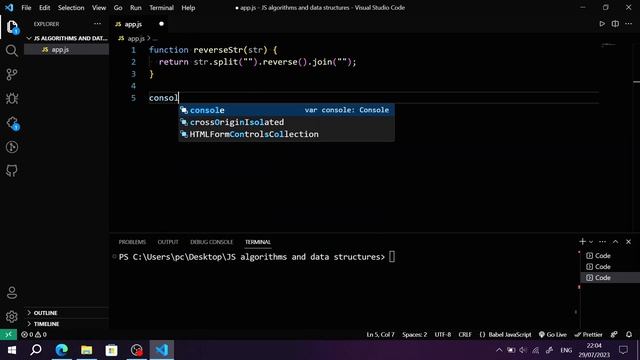Open the Go menu

(x=118, y=7)
